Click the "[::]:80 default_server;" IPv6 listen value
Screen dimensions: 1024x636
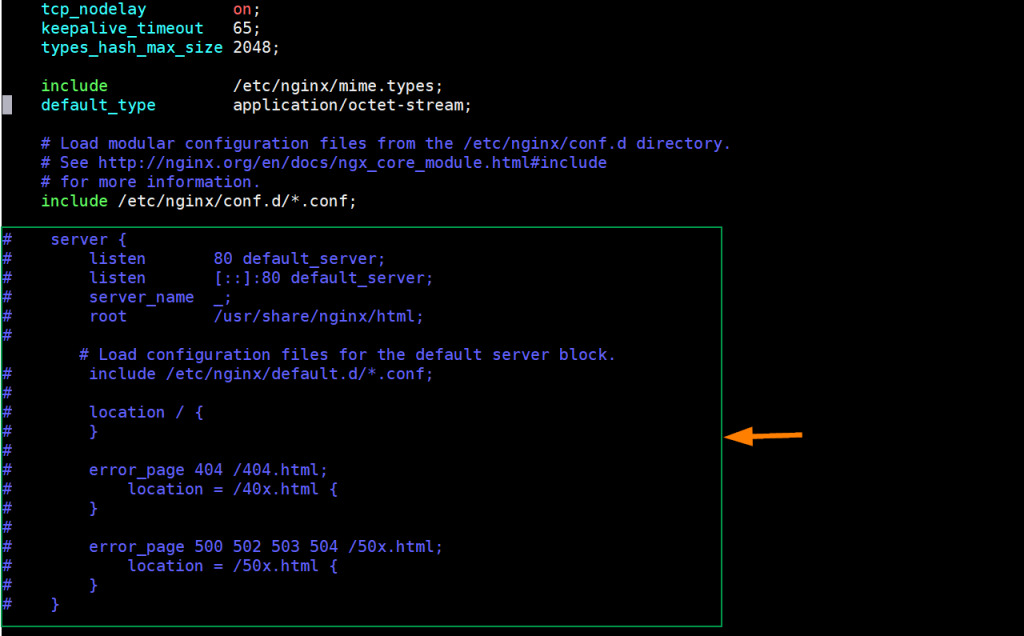(323, 278)
